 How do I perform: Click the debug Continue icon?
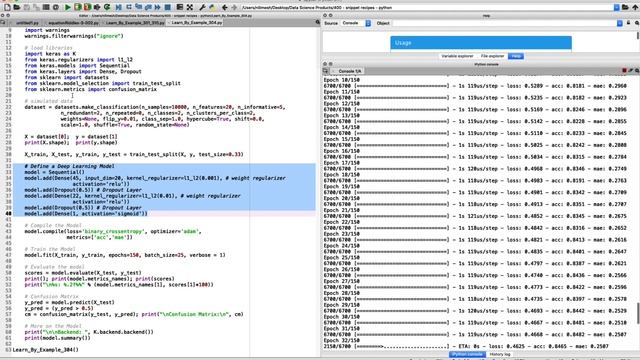coord(158,7)
